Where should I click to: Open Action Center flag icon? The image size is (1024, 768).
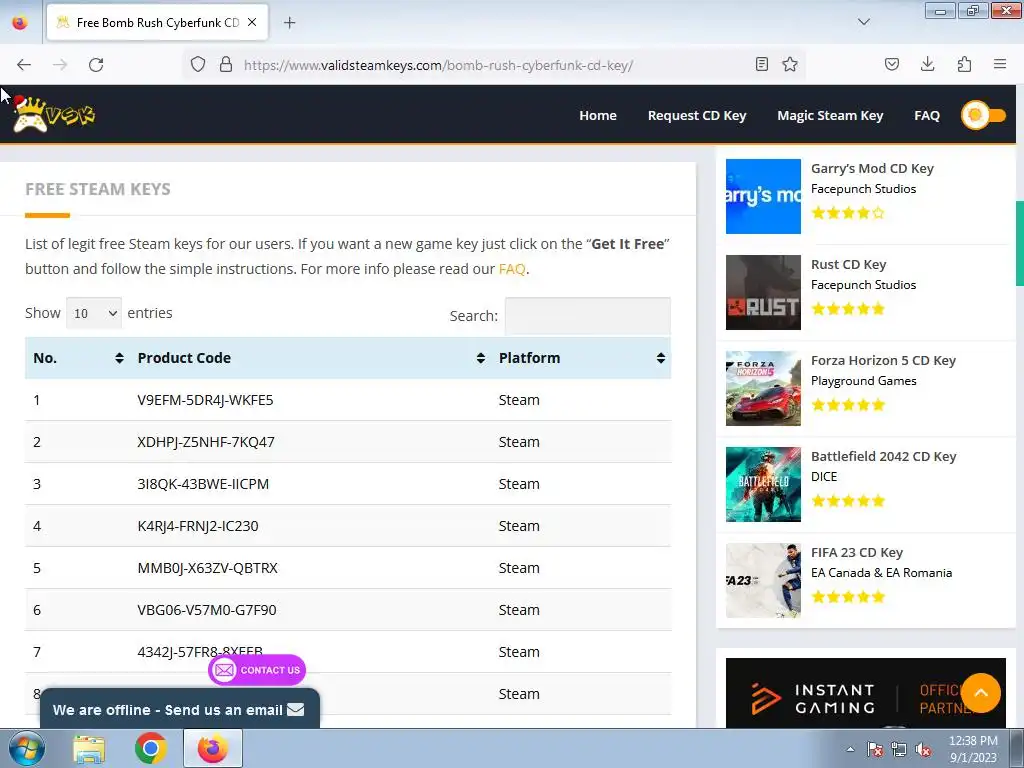875,750
